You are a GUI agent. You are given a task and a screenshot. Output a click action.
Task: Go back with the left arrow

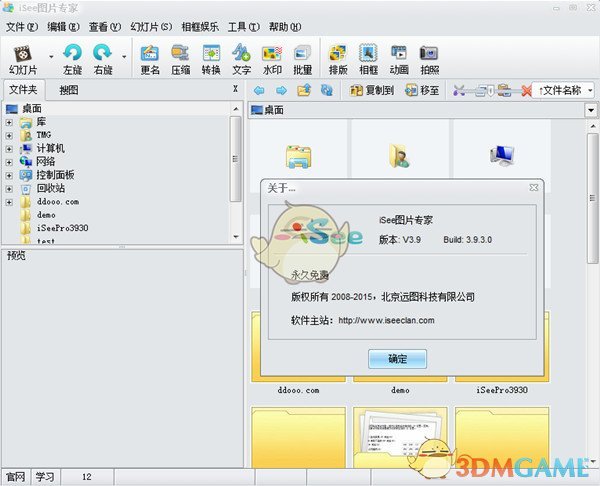pos(259,90)
